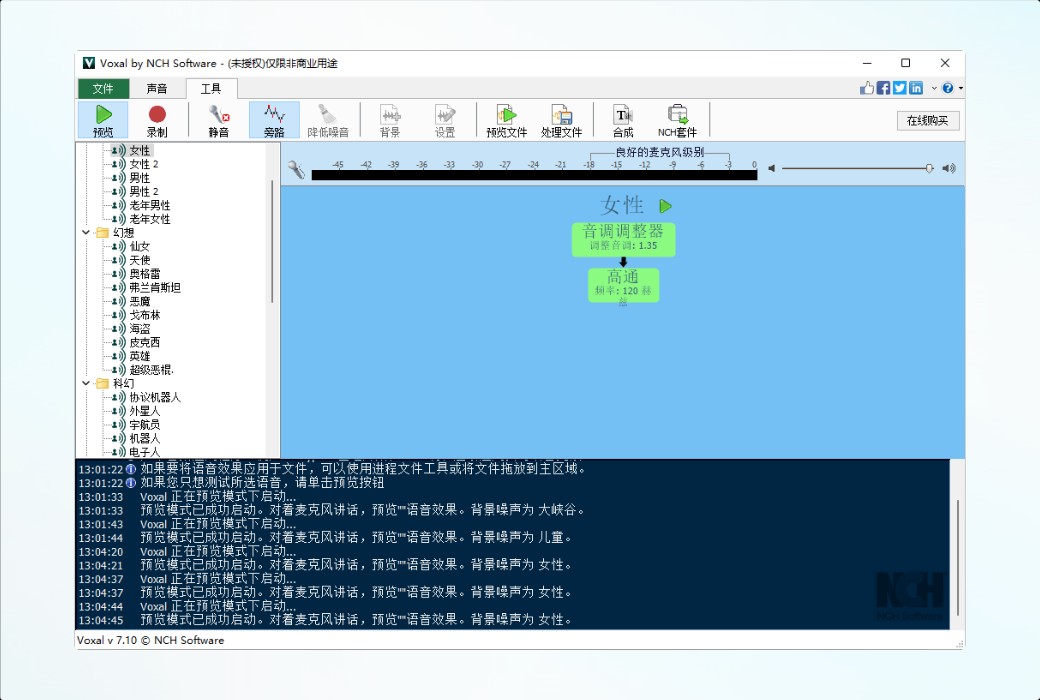Click Voxal v 7.10 status bar text

click(151, 640)
